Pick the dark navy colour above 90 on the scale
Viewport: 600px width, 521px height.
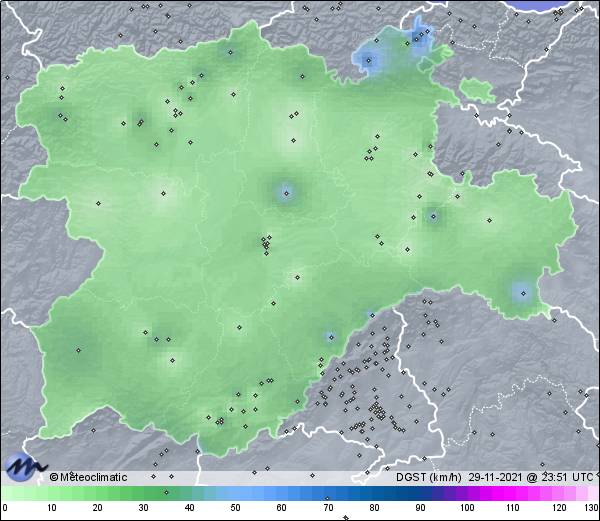[420, 493]
